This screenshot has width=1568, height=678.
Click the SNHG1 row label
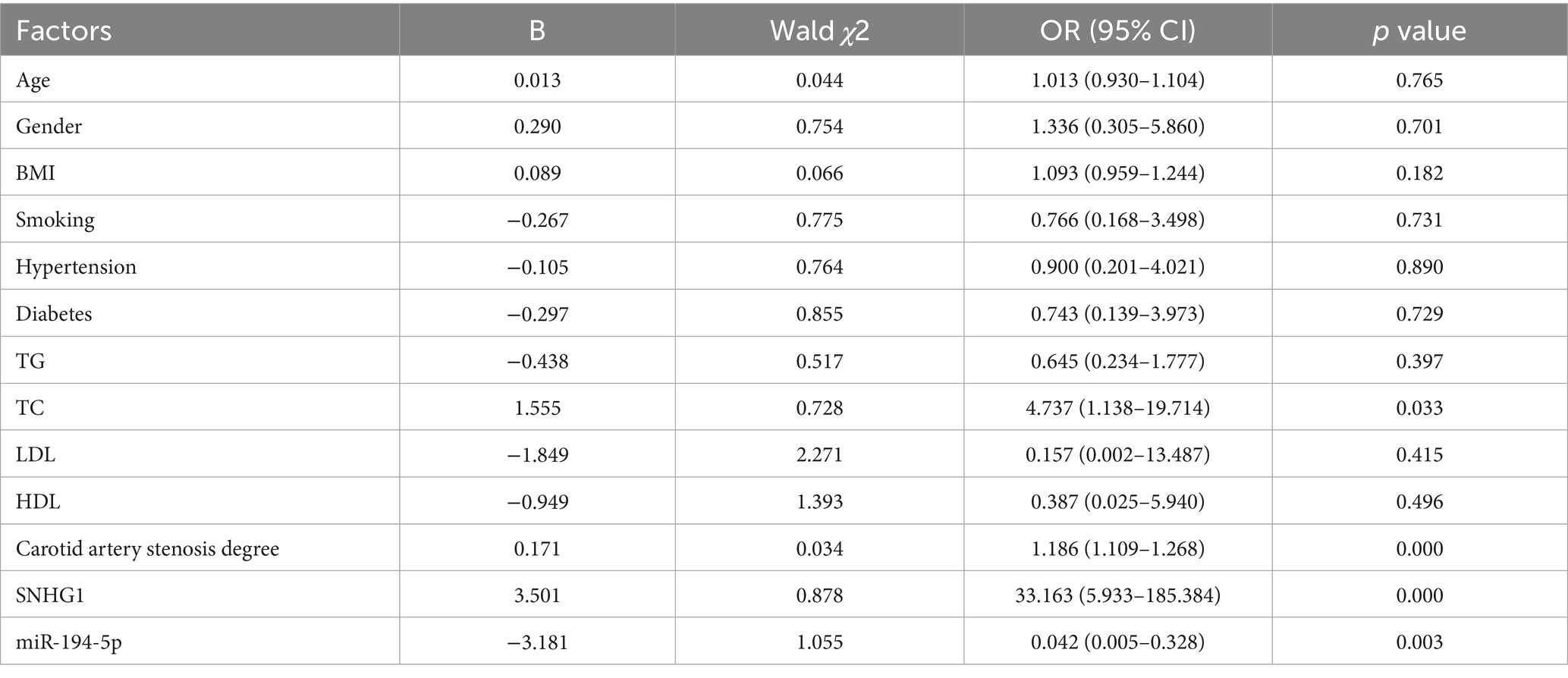[x=50, y=596]
